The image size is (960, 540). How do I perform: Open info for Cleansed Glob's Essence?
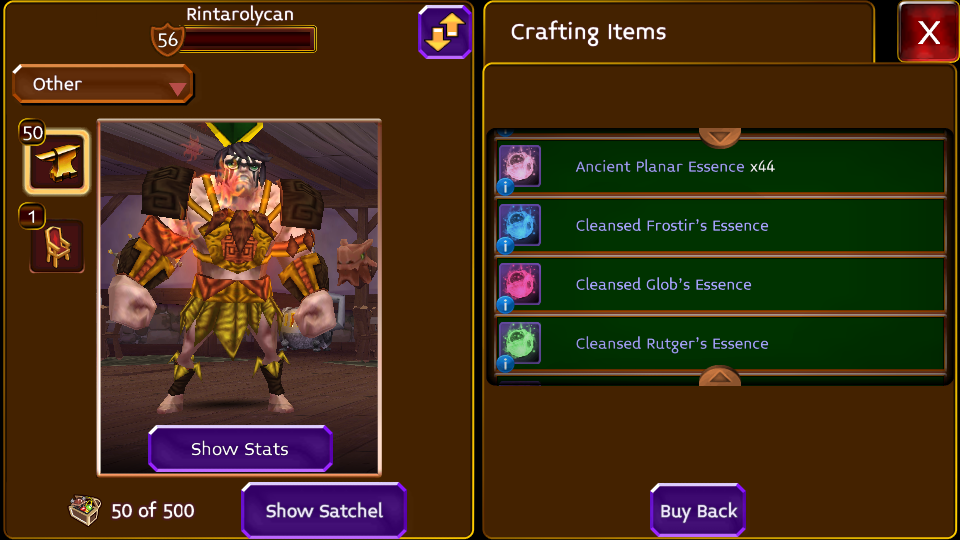tap(505, 304)
